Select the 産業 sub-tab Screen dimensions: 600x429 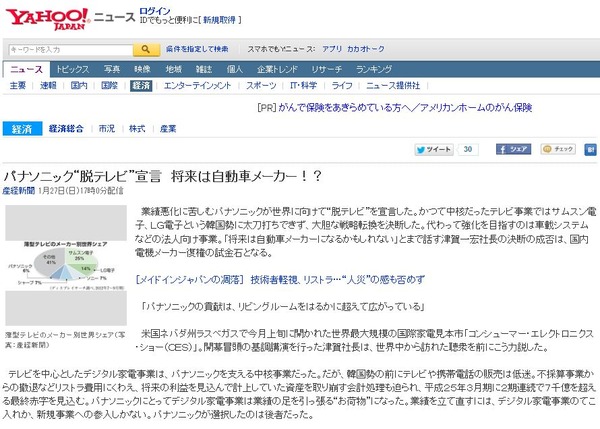coord(168,129)
